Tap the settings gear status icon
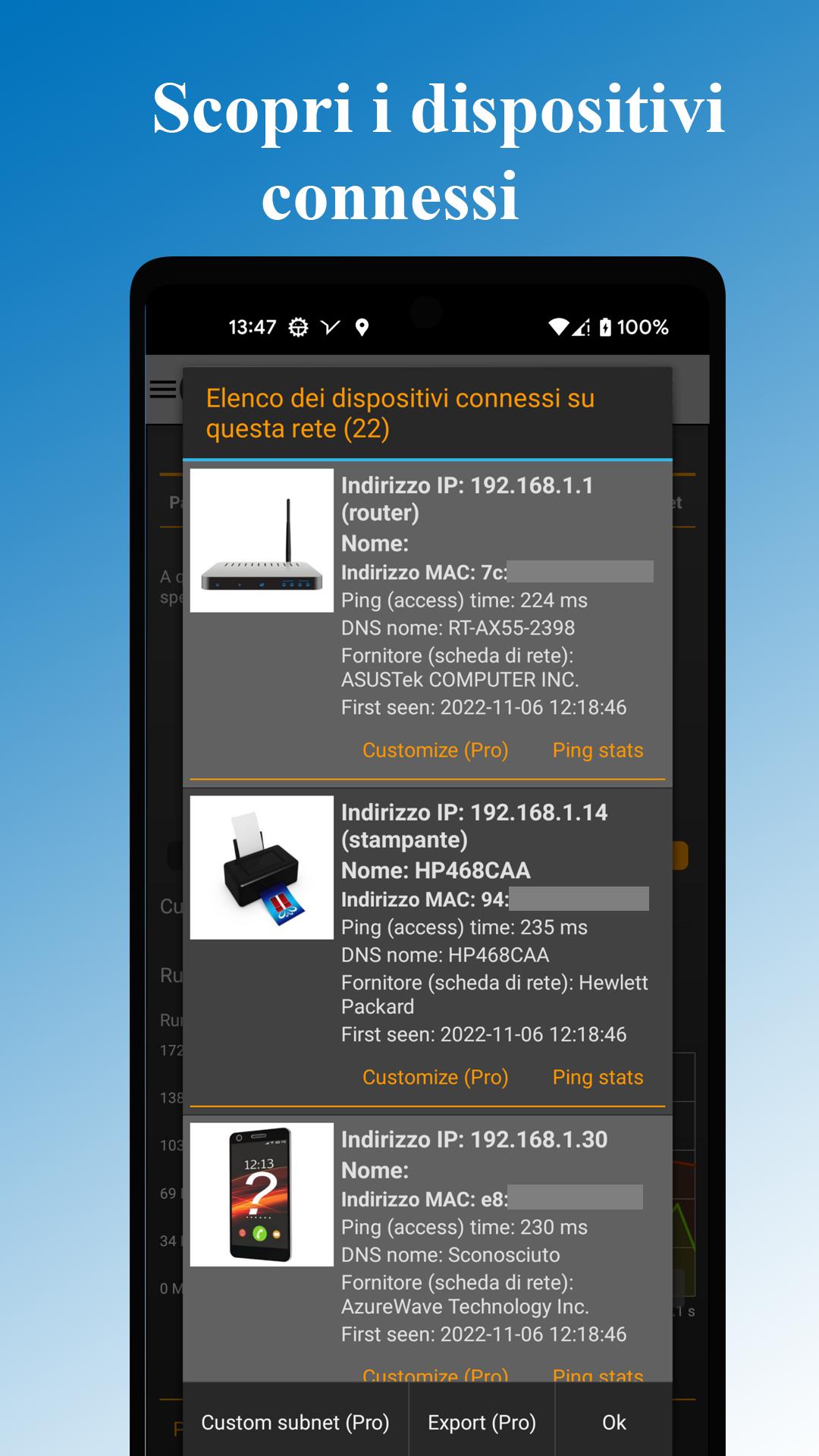The image size is (819, 1456). (299, 328)
